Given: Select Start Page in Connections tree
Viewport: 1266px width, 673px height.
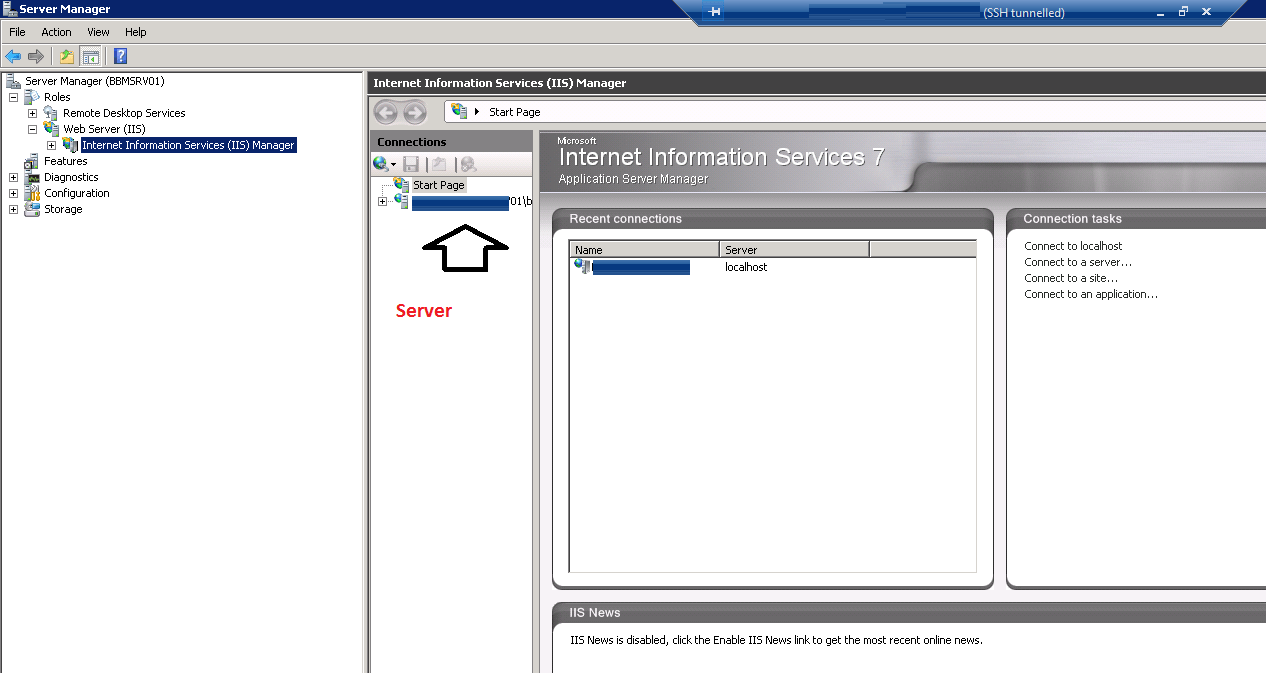Looking at the screenshot, I should (x=439, y=185).
